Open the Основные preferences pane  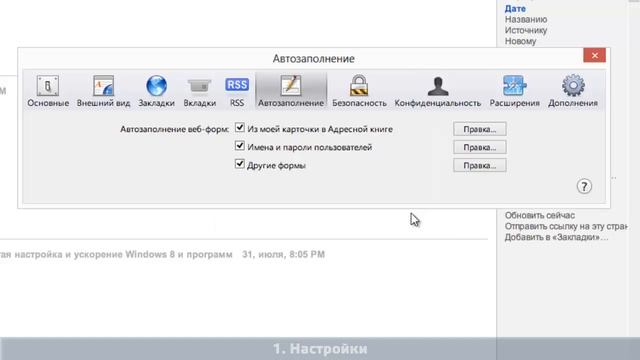coord(48,91)
